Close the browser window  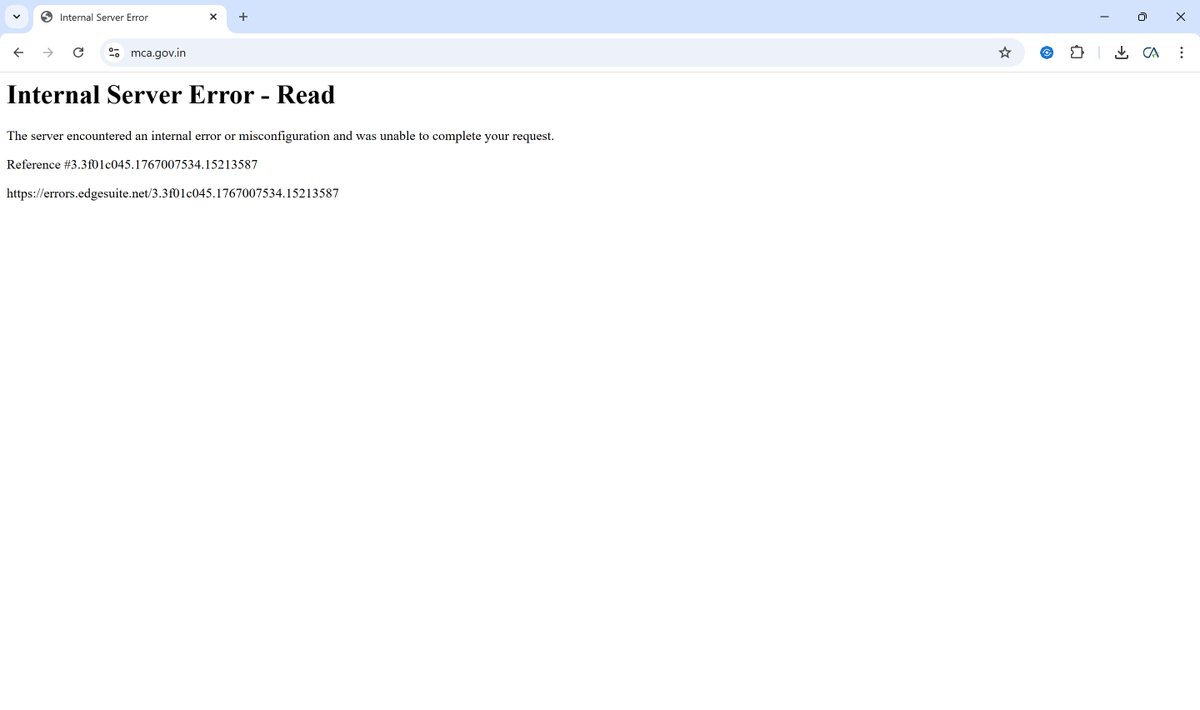[1180, 17]
